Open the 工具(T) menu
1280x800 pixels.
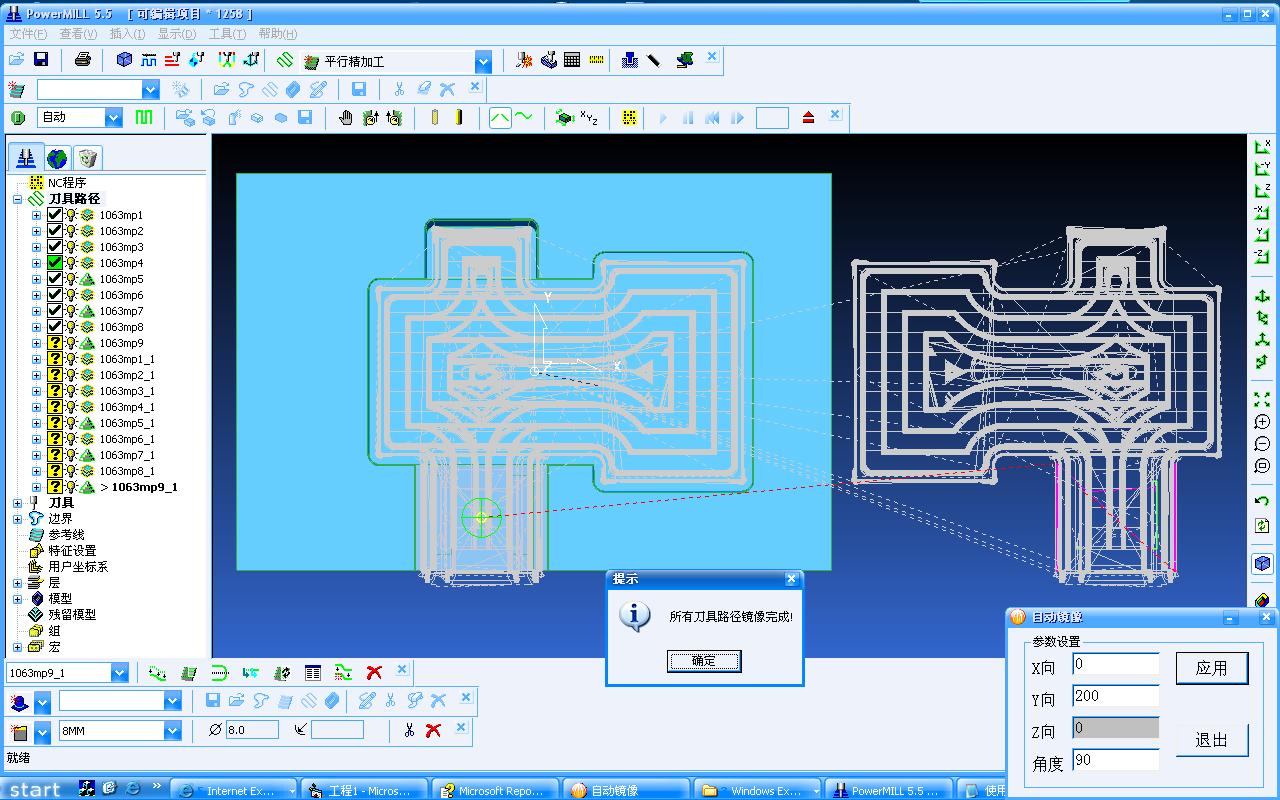tap(227, 34)
